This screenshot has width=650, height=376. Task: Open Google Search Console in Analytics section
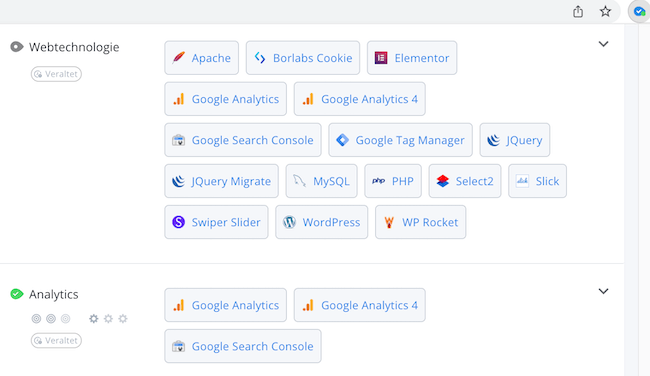pyautogui.click(x=243, y=346)
